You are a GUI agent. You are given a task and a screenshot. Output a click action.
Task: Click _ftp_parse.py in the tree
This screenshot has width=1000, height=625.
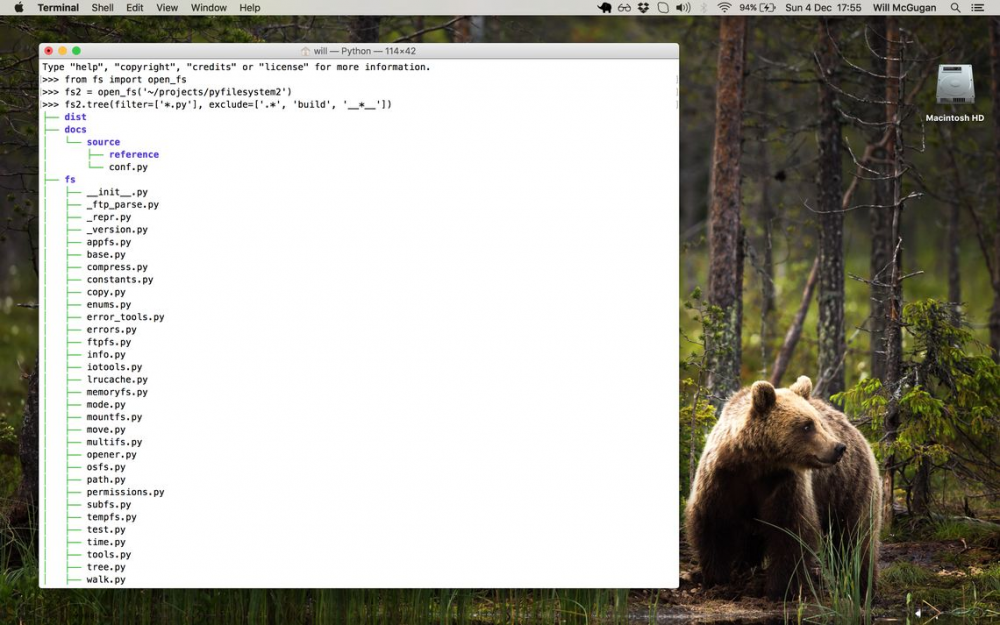click(x=123, y=205)
